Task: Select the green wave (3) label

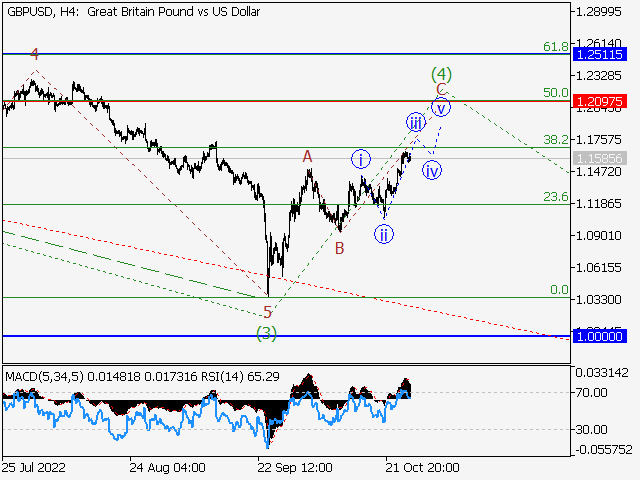Action: (x=266, y=333)
